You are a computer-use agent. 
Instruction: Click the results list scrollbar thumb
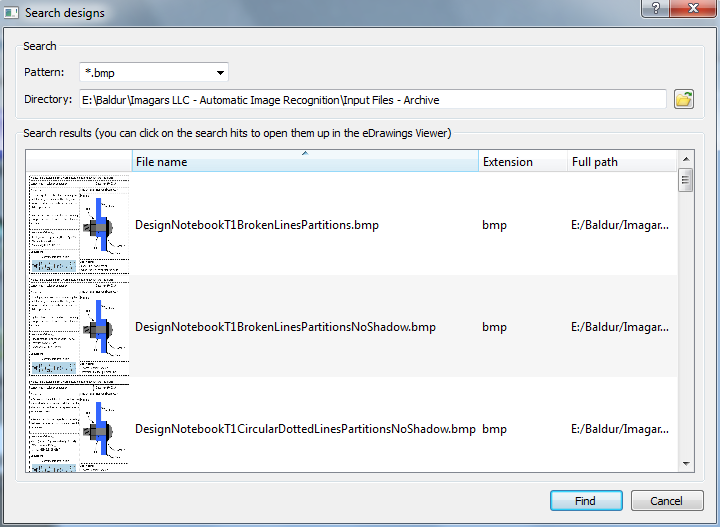click(686, 180)
